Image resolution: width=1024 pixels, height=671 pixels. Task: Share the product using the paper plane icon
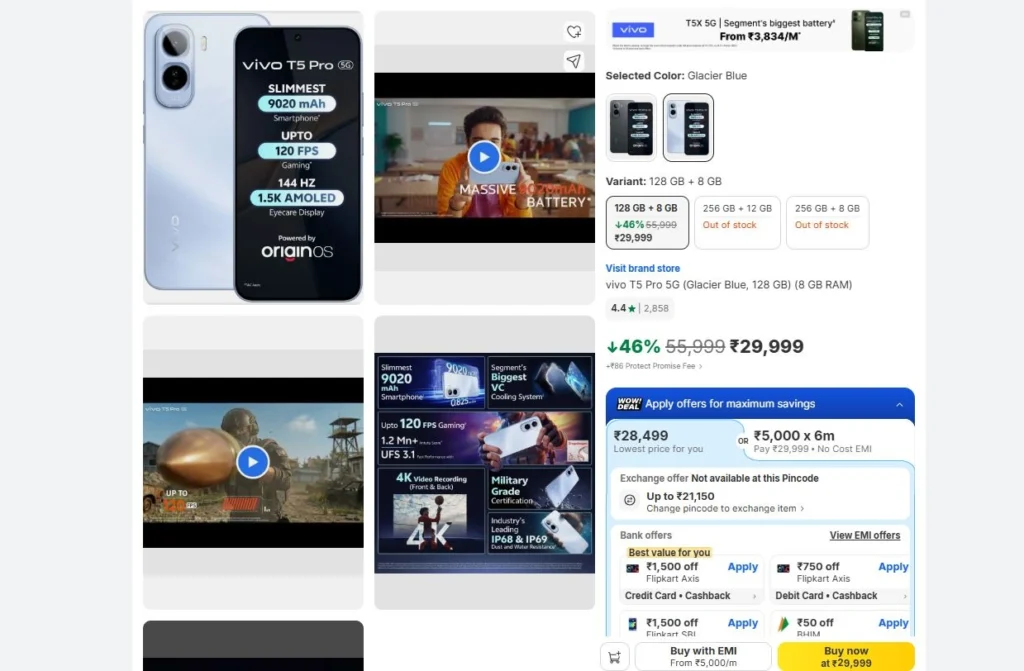573,61
